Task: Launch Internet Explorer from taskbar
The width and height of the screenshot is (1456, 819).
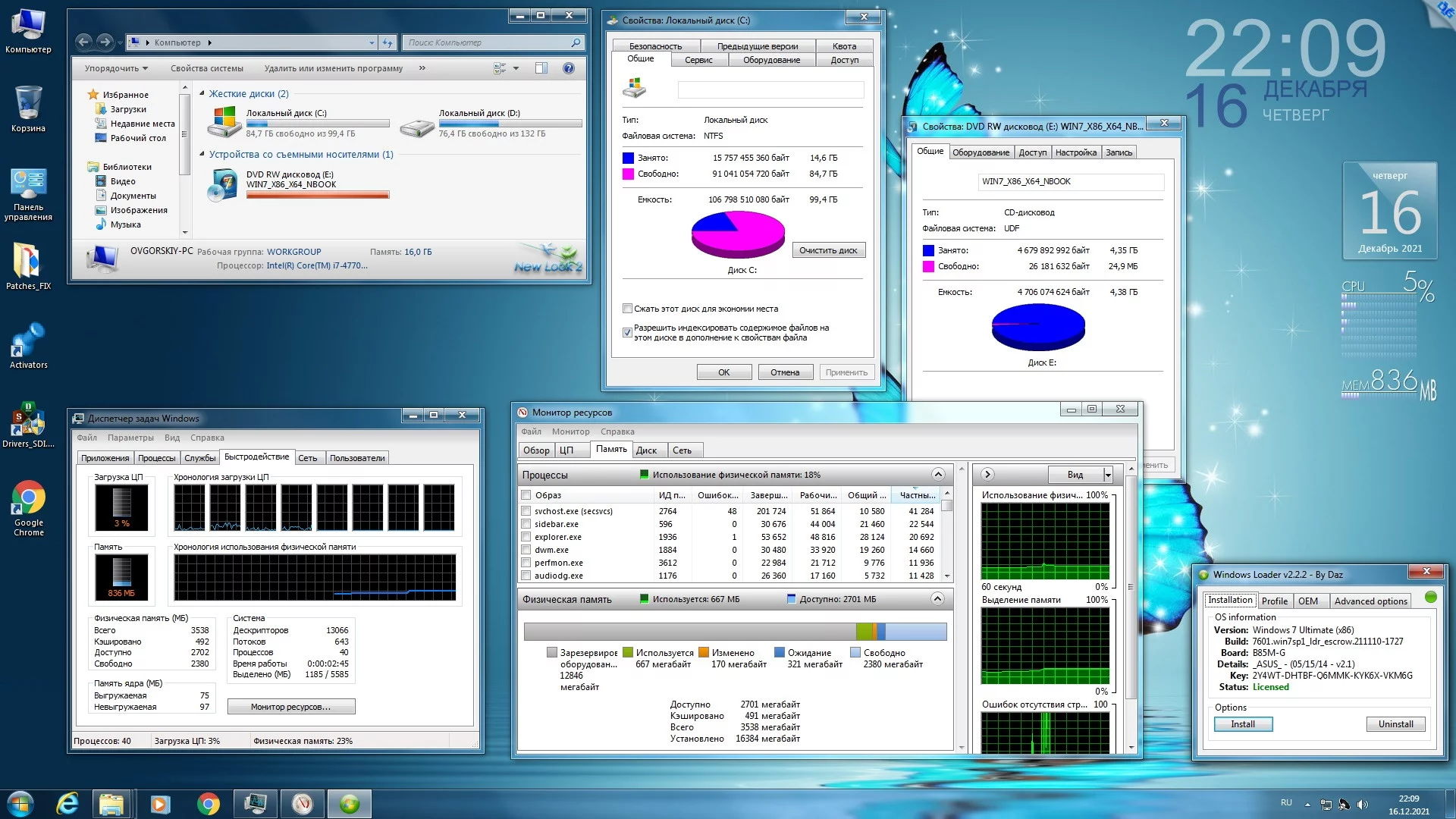Action: 67,804
